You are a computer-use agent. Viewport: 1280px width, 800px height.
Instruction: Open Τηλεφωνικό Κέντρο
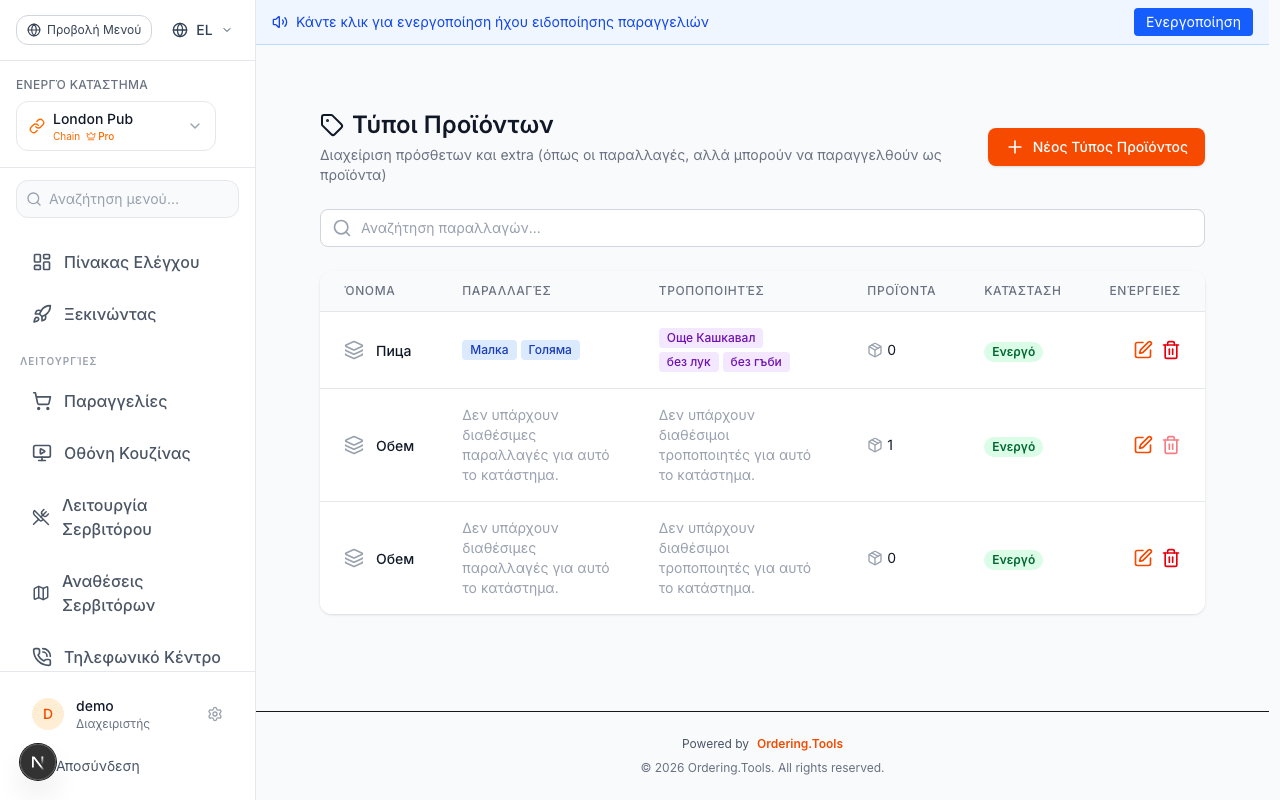(x=128, y=657)
